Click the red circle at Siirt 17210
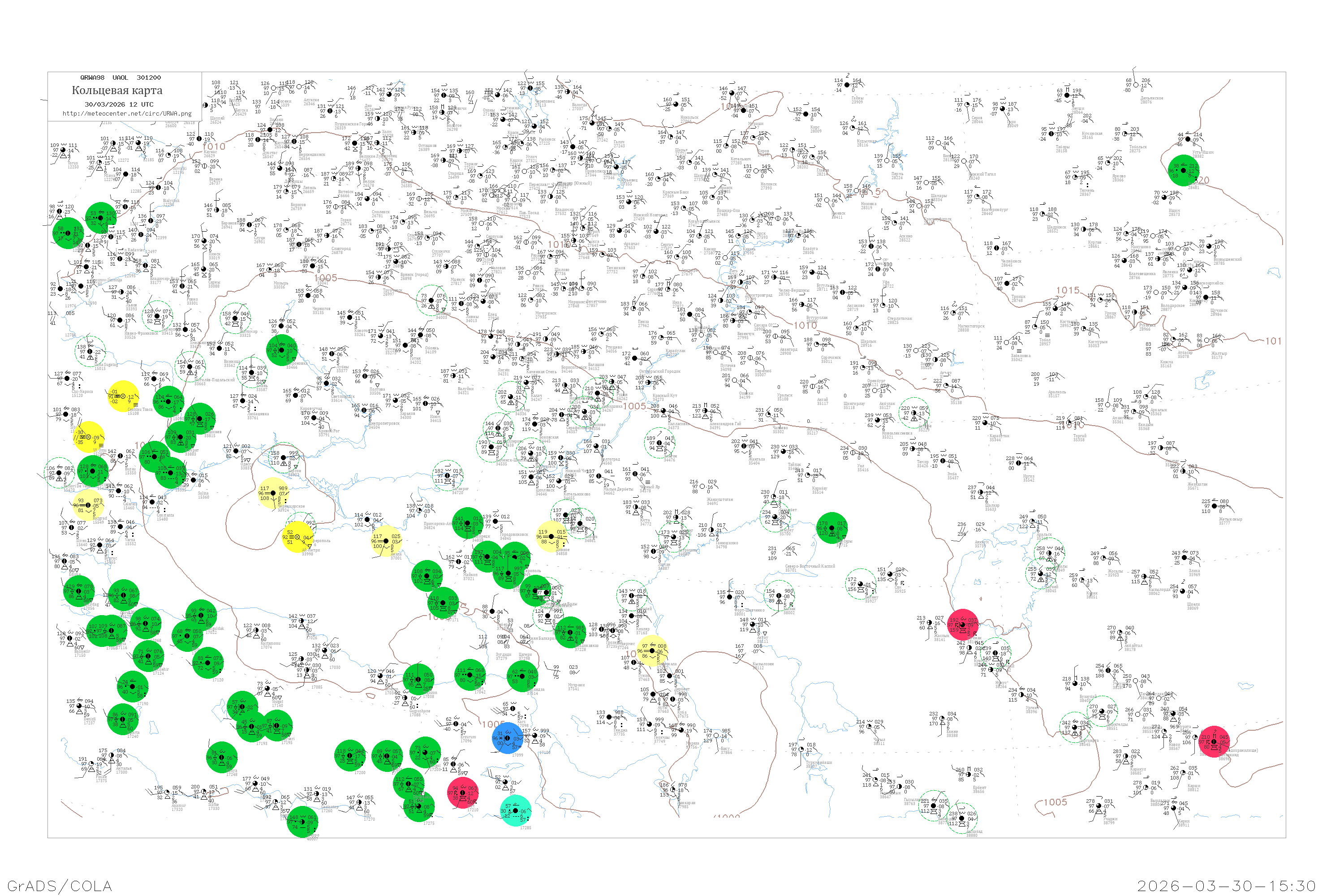1344x896 pixels. [463, 793]
